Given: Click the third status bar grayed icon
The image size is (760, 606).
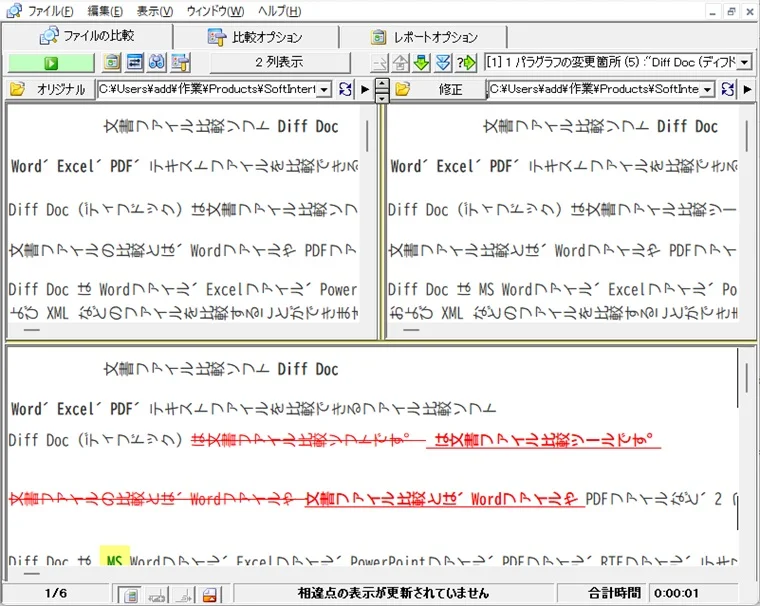Looking at the screenshot, I should tap(184, 594).
